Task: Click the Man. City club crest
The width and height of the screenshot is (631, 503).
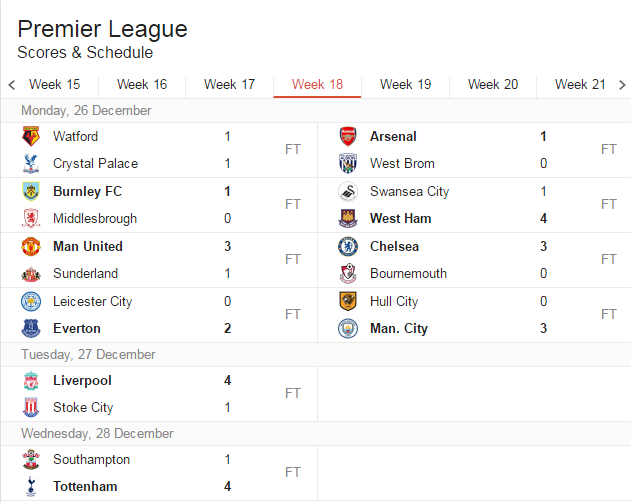Action: (x=348, y=329)
